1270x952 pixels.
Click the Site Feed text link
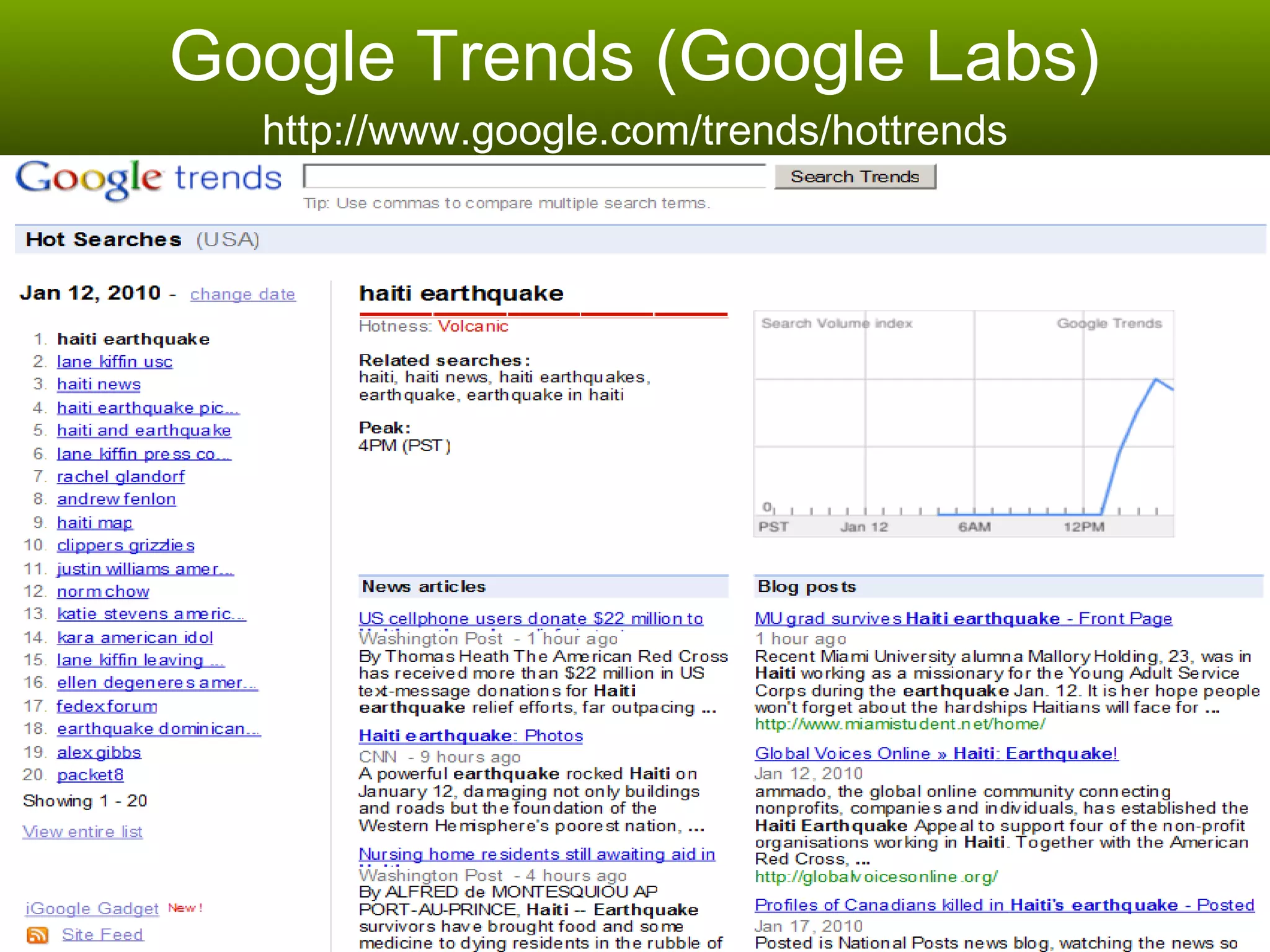point(103,935)
